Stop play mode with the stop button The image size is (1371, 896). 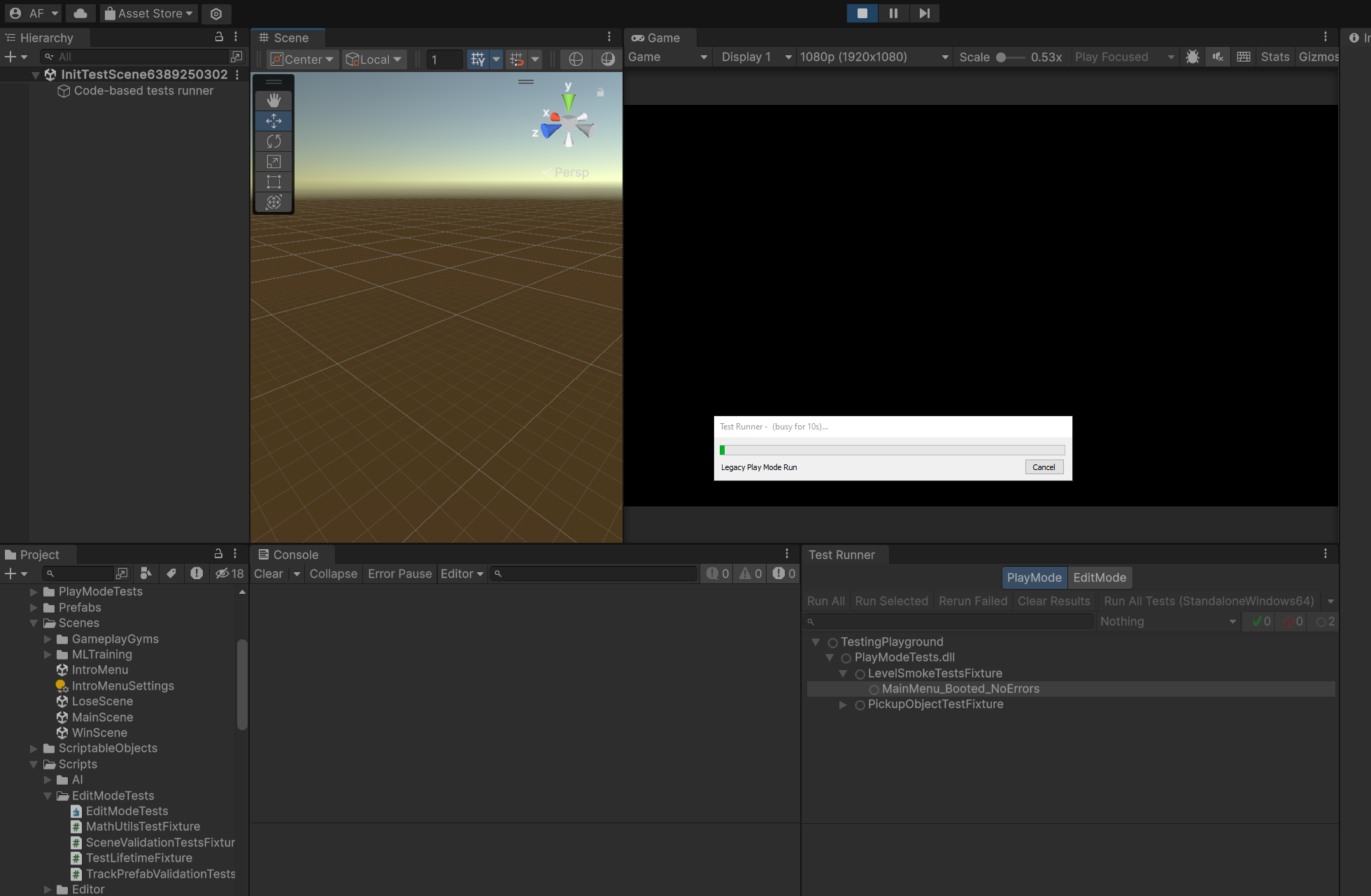[x=862, y=13]
